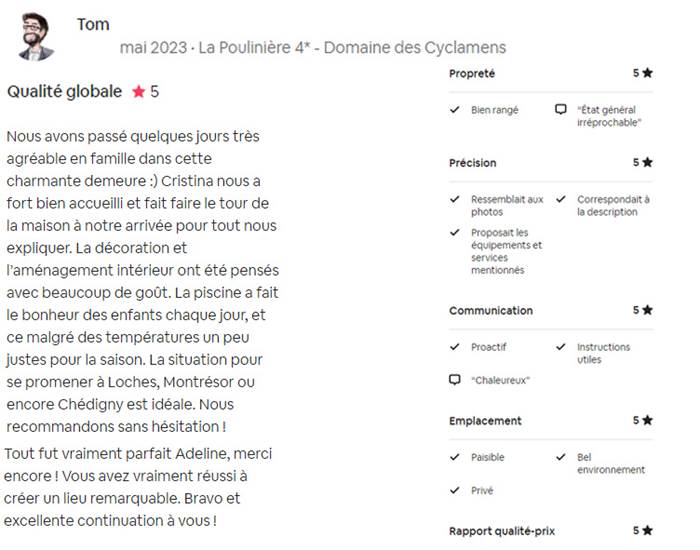Click Tom's avatar picture
700x550 pixels.
coord(36,37)
